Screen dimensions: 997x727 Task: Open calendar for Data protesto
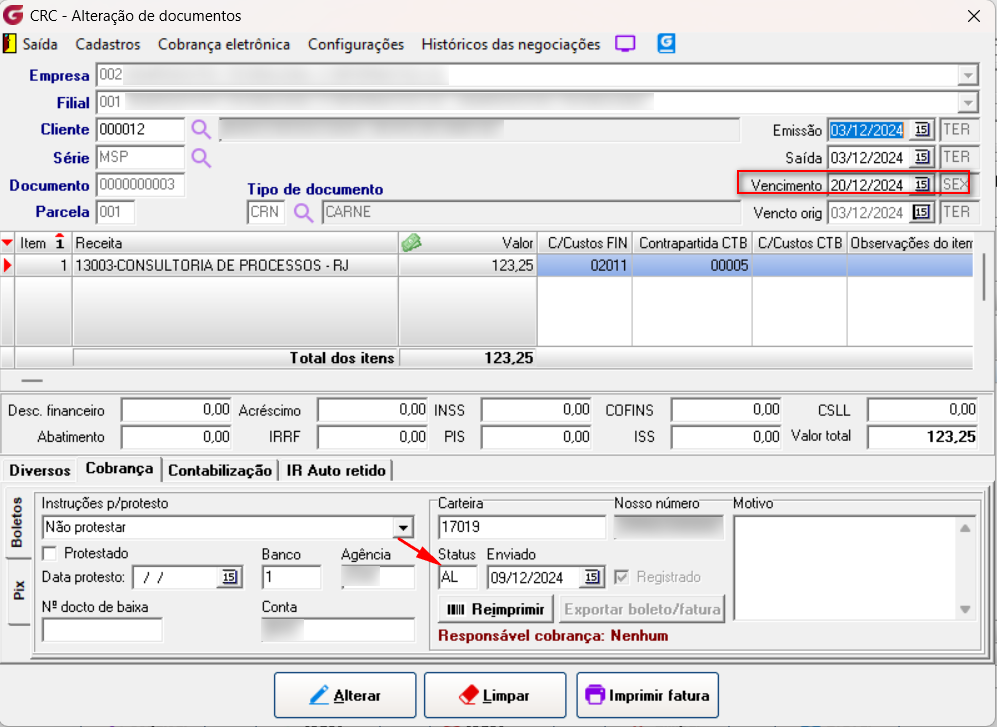[x=230, y=577]
